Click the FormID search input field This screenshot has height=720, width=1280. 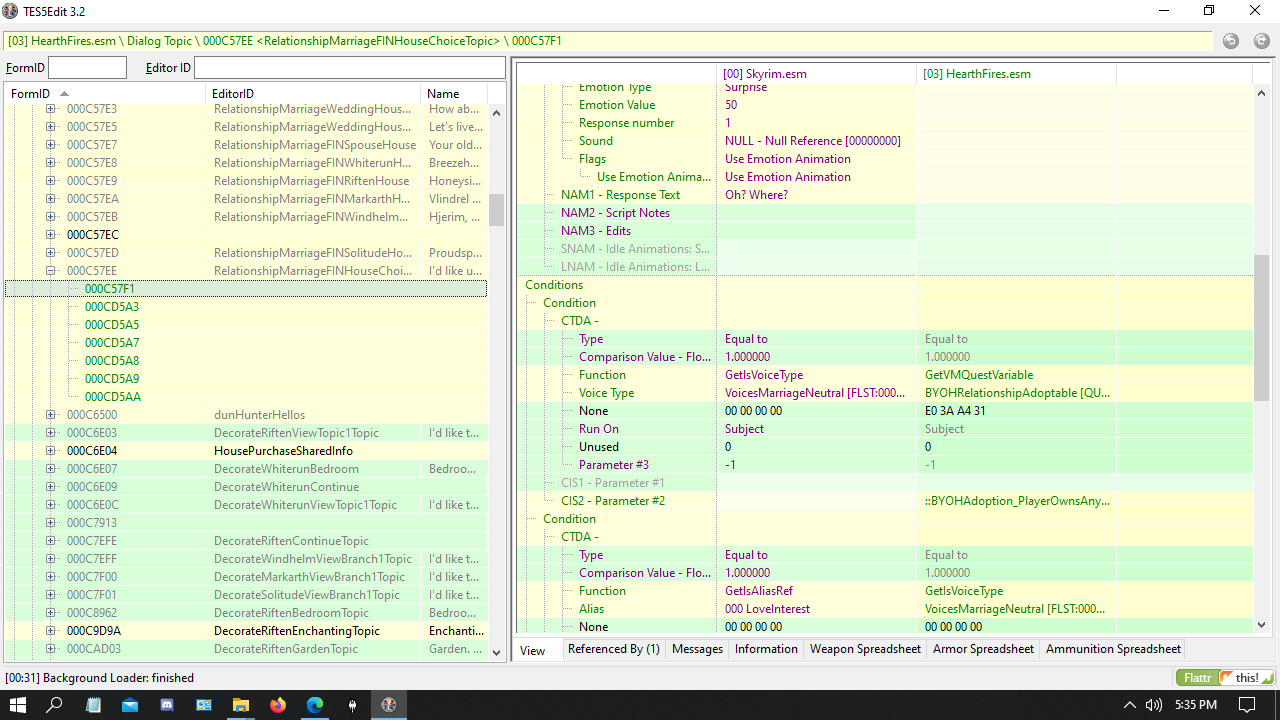point(88,68)
